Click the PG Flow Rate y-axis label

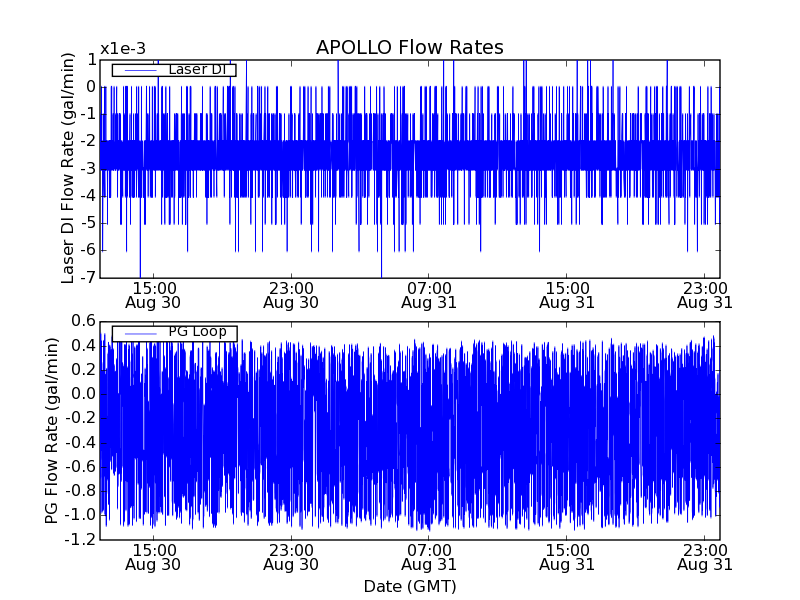[52, 431]
